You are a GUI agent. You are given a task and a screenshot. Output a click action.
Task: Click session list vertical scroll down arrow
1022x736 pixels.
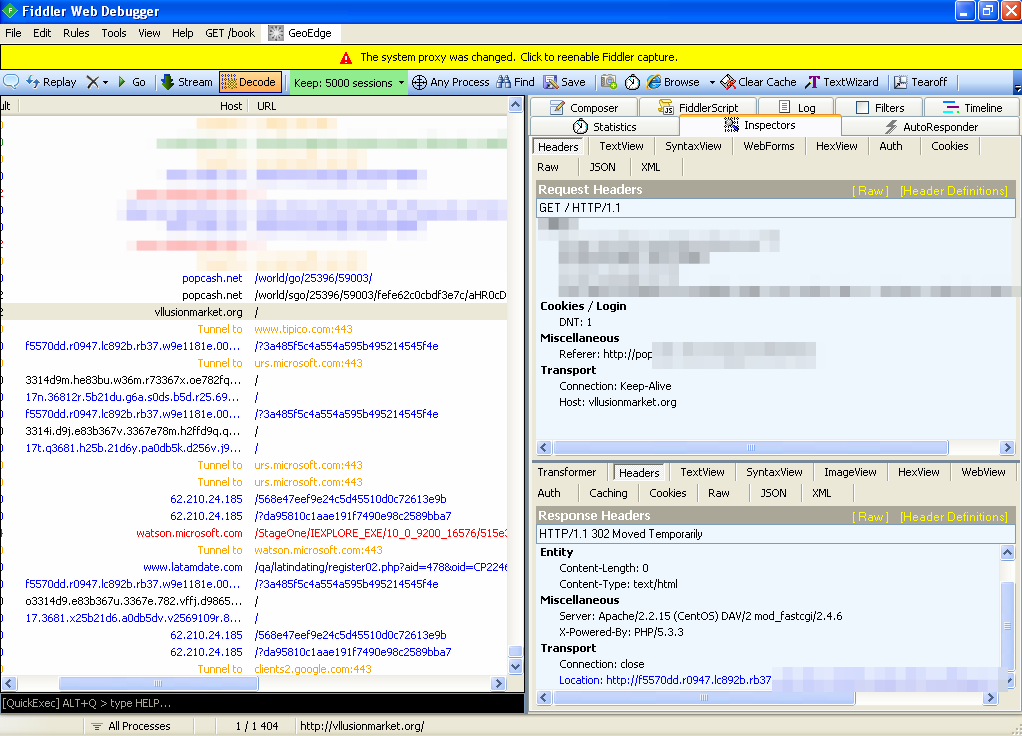coord(515,666)
